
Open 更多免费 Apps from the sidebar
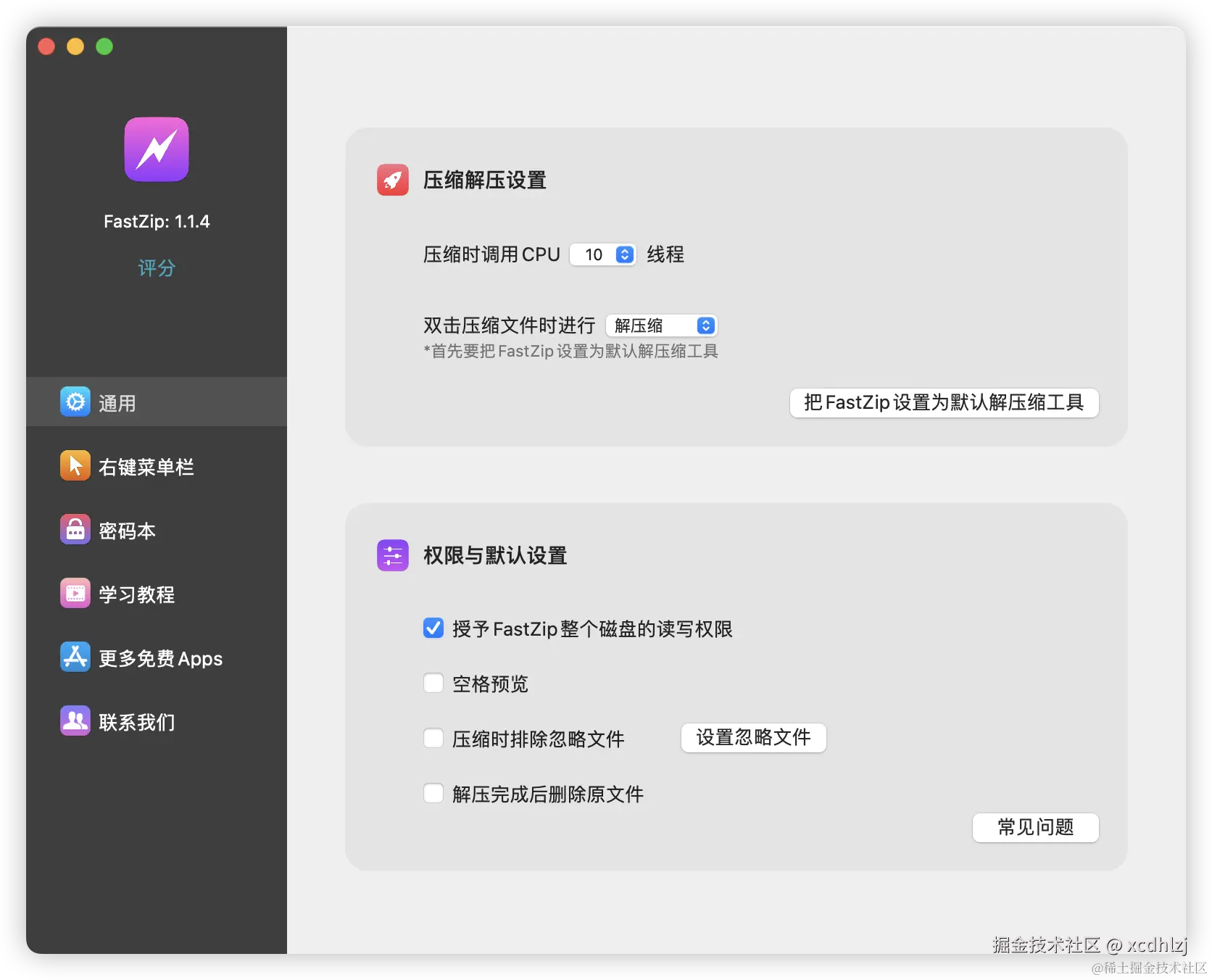[x=157, y=657]
